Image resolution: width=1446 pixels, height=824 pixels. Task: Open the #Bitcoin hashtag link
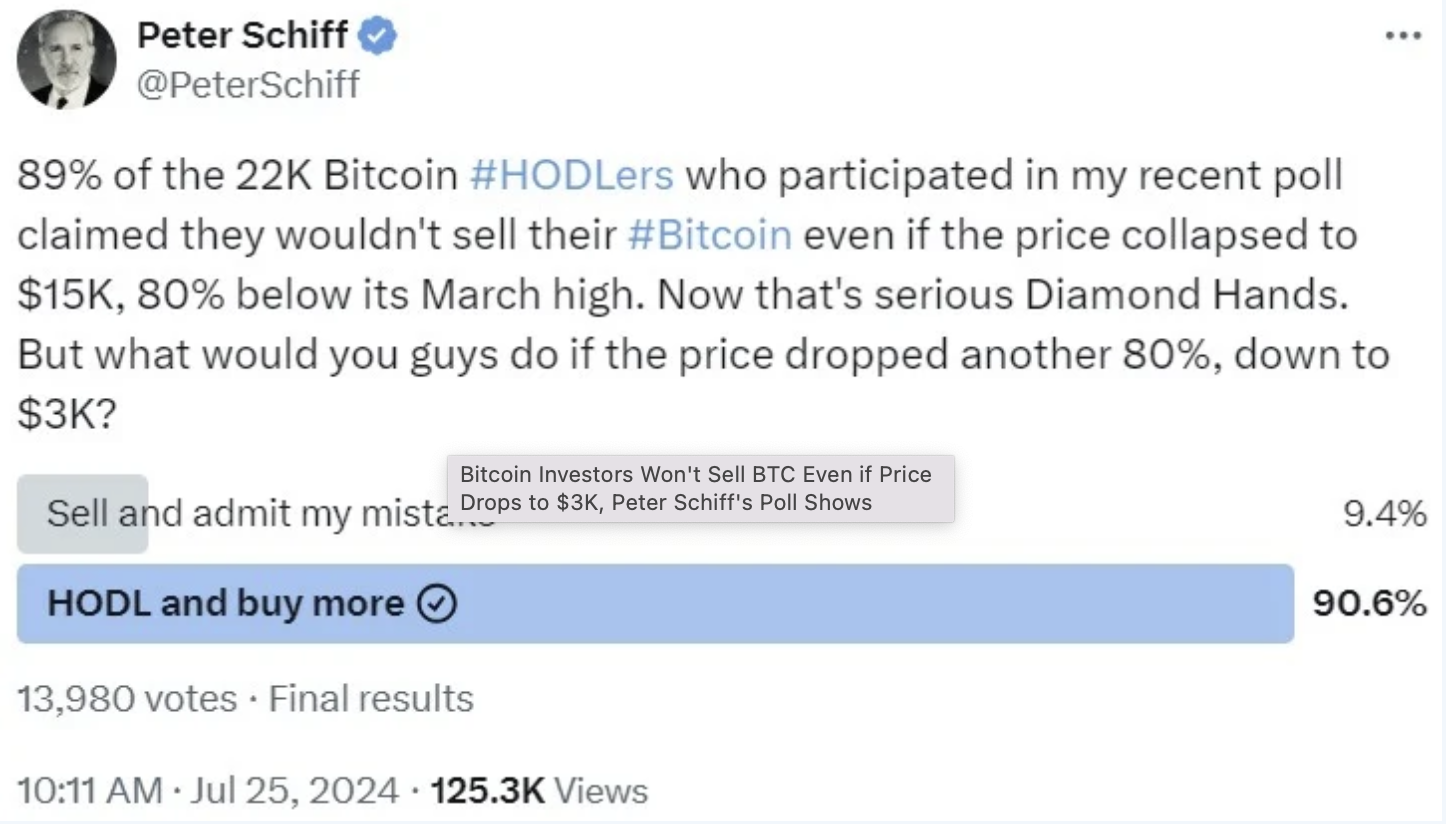click(x=710, y=235)
